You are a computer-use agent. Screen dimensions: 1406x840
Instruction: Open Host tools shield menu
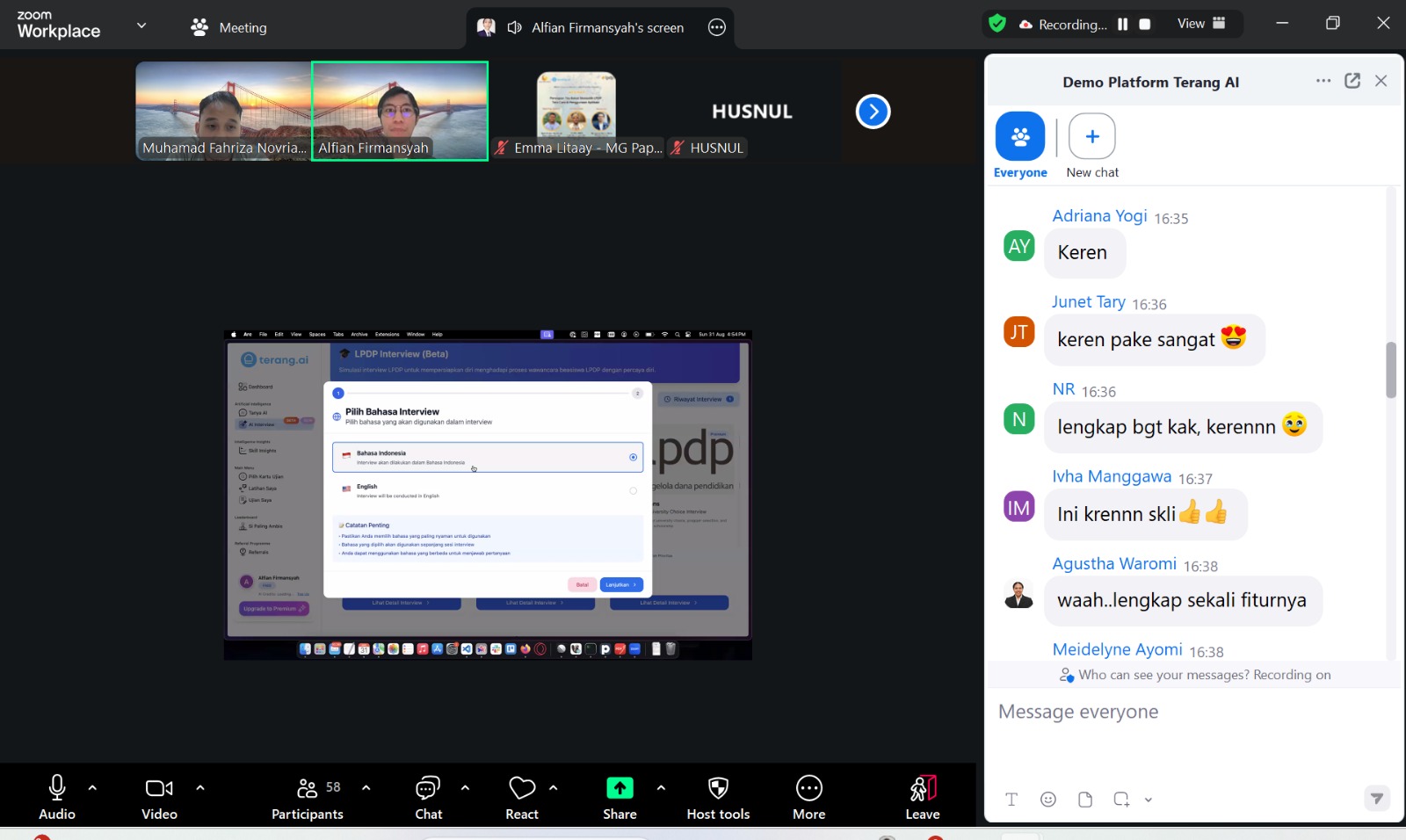[718, 797]
